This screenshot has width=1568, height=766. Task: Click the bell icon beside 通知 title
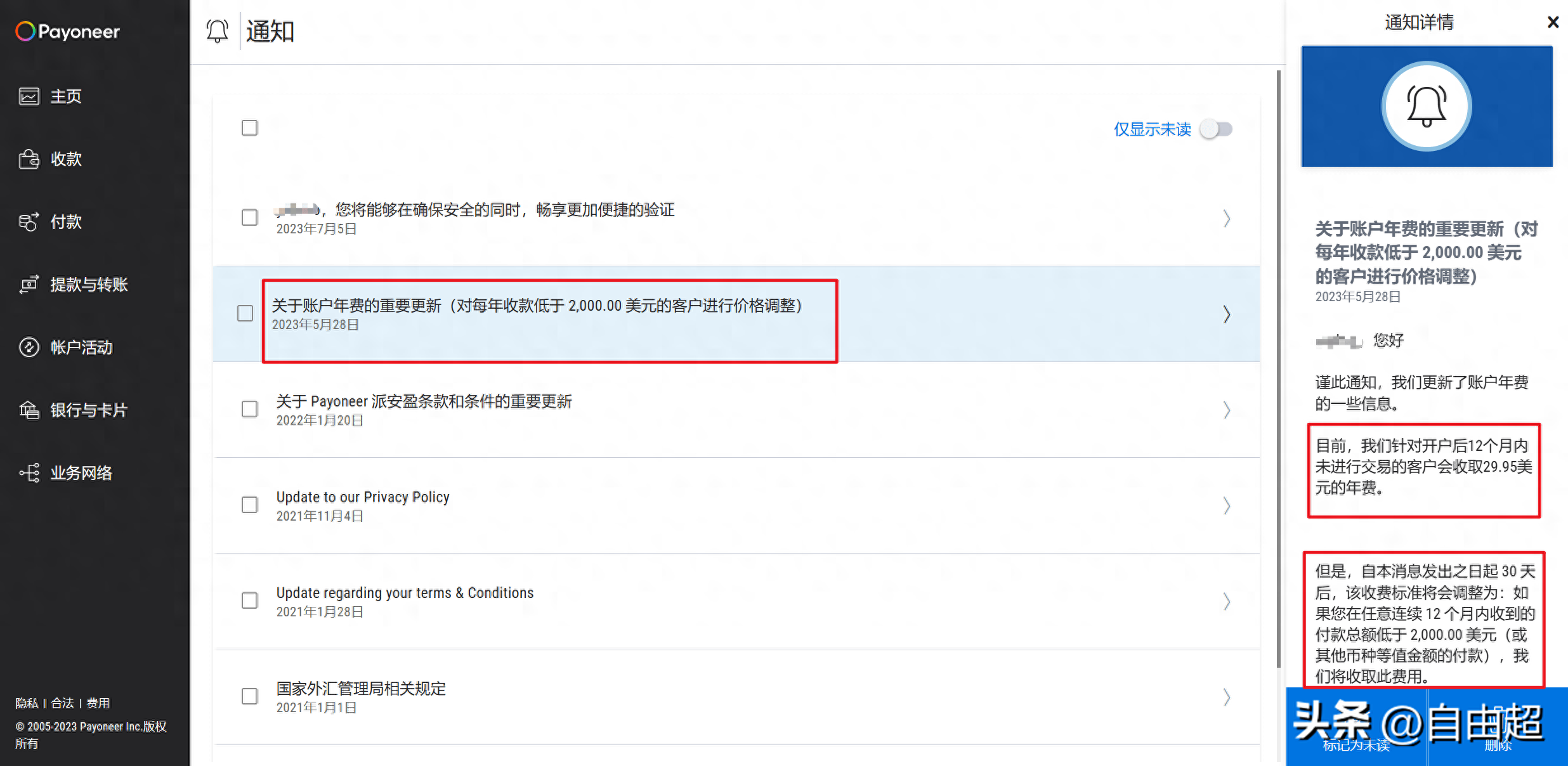coord(217,31)
